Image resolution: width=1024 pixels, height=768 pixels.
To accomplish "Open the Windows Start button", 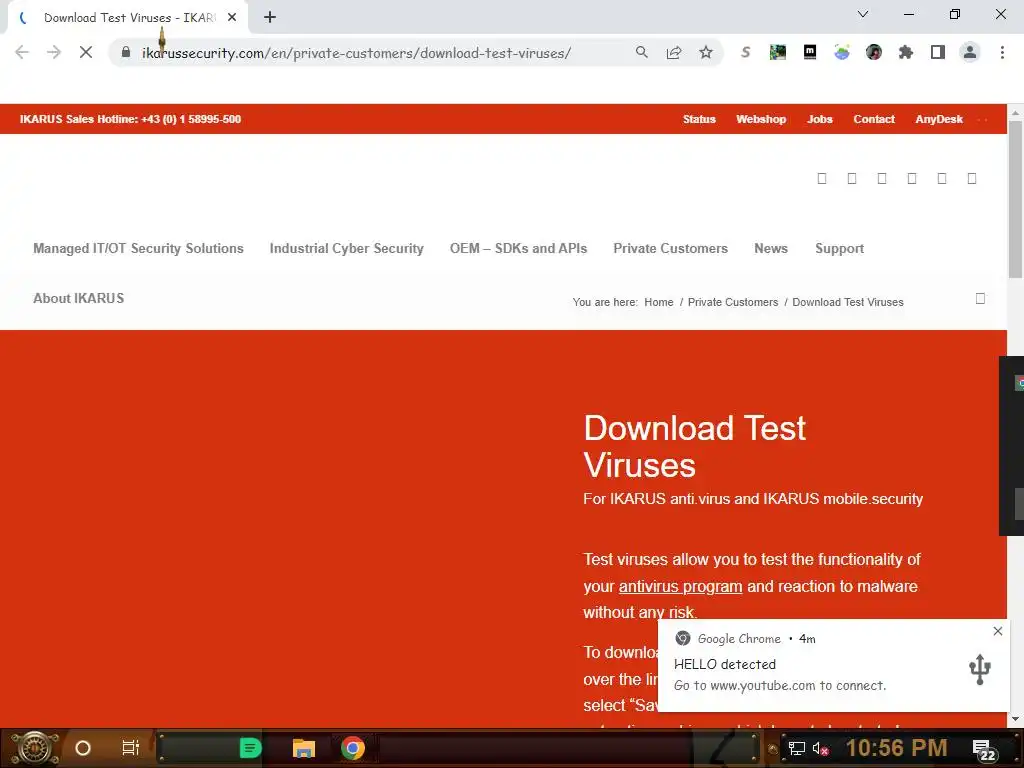I will click(35, 748).
